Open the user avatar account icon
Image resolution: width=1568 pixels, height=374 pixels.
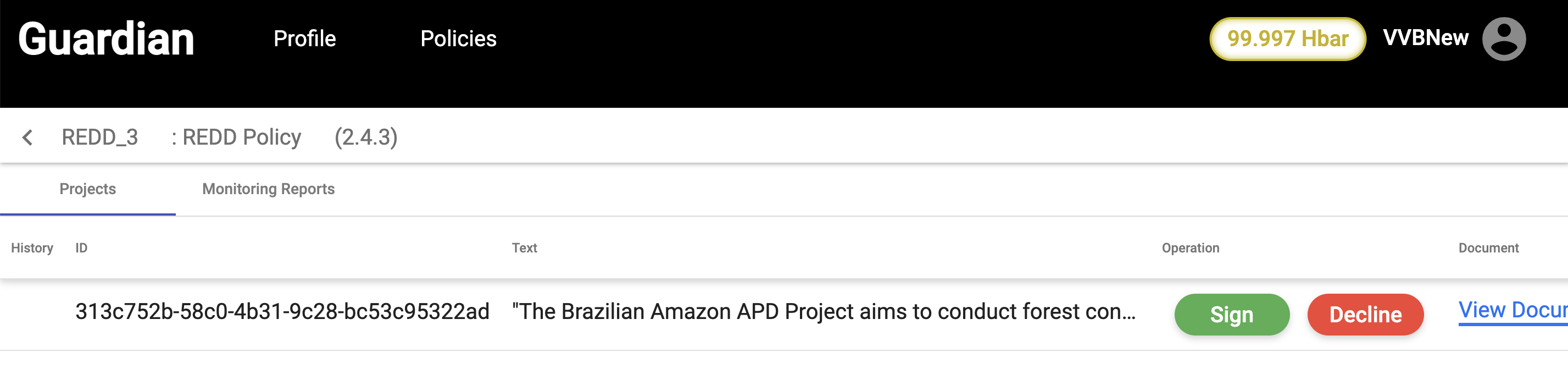tap(1503, 39)
